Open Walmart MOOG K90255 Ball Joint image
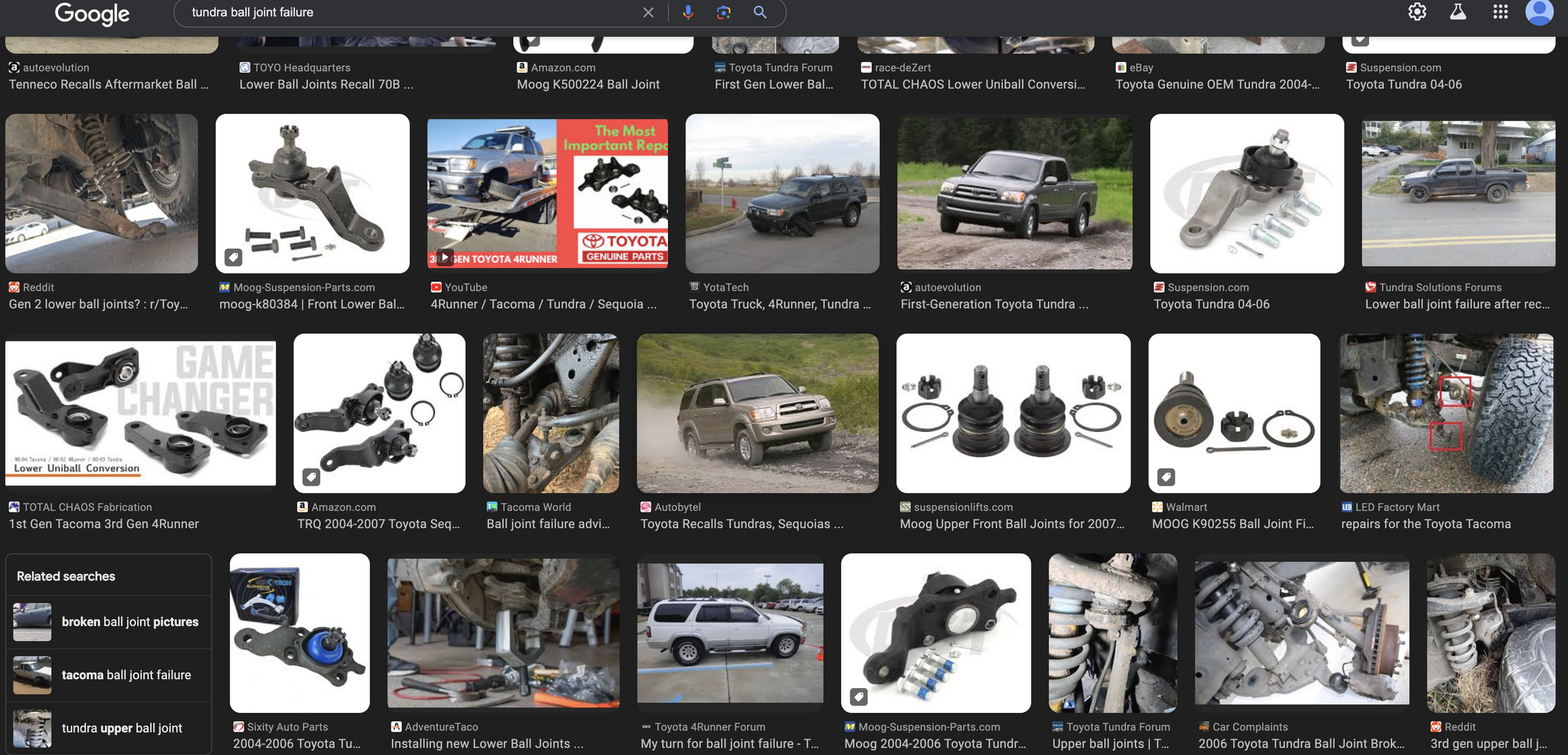The width and height of the screenshot is (1568, 755). [1234, 413]
